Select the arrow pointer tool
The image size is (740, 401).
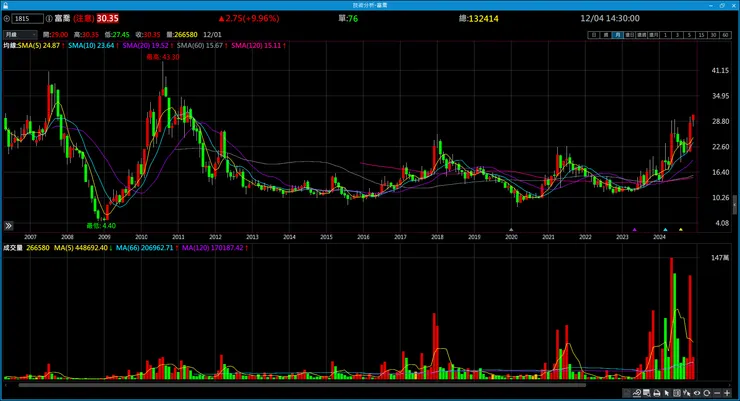pos(667,393)
